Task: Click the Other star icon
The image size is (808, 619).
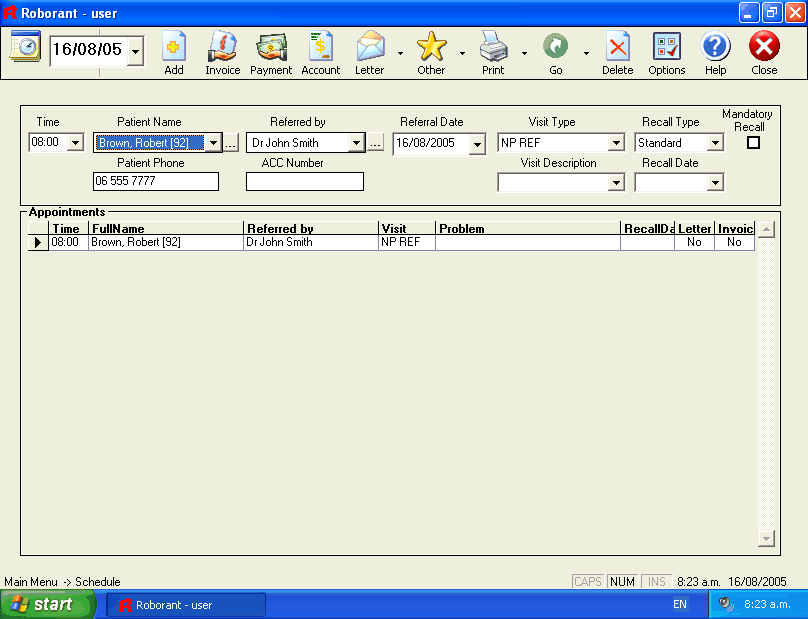Action: coord(431,47)
